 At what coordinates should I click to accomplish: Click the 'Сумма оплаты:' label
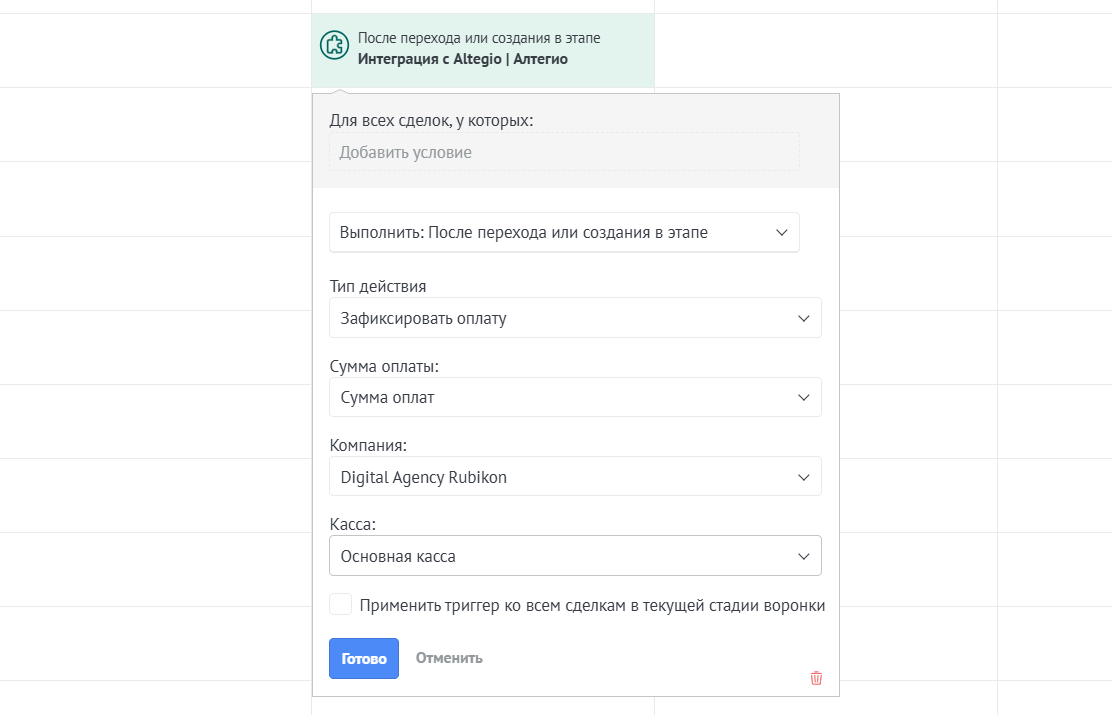[384, 367]
